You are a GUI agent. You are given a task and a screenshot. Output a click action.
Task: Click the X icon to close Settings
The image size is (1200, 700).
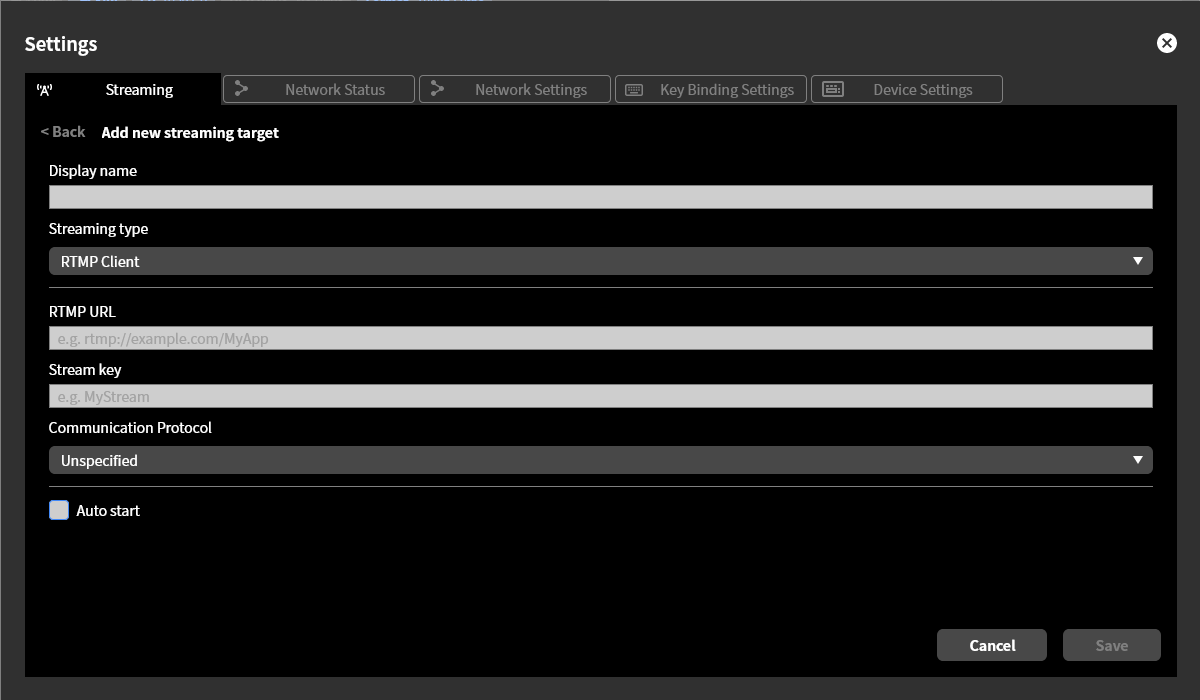[x=1166, y=42]
